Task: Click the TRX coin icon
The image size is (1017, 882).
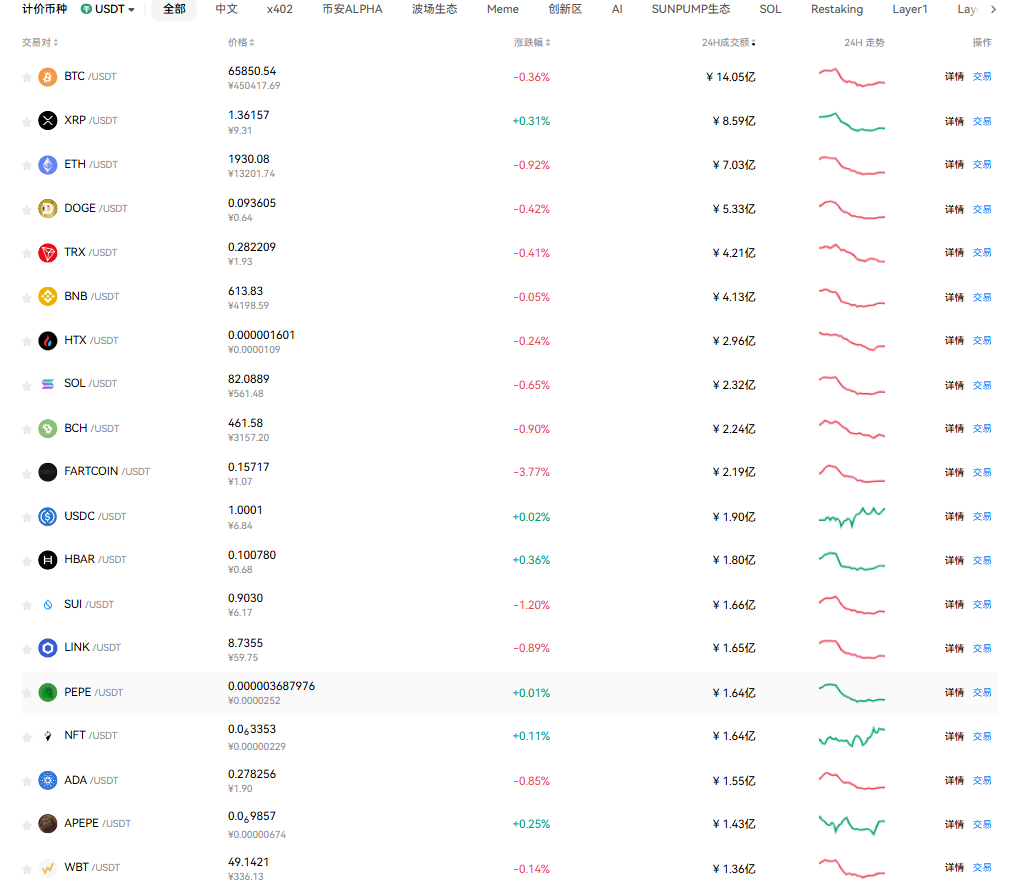Action: pyautogui.click(x=47, y=253)
